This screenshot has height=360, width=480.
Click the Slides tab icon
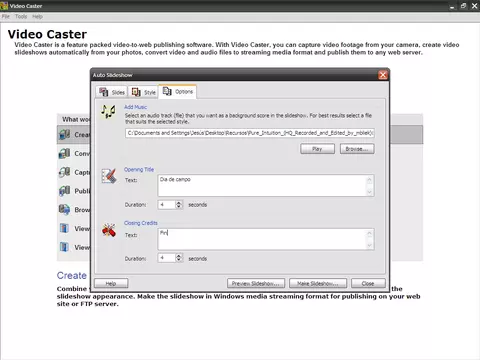(x=104, y=92)
